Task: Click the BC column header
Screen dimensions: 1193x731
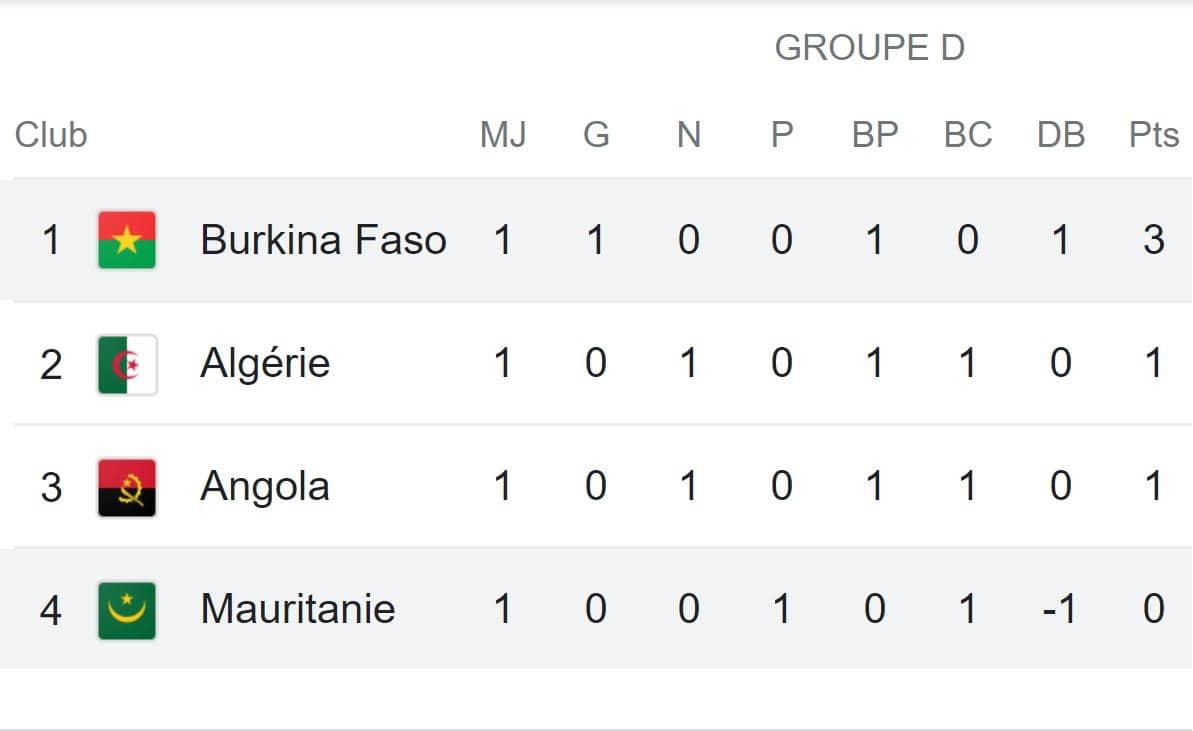Action: click(x=968, y=135)
